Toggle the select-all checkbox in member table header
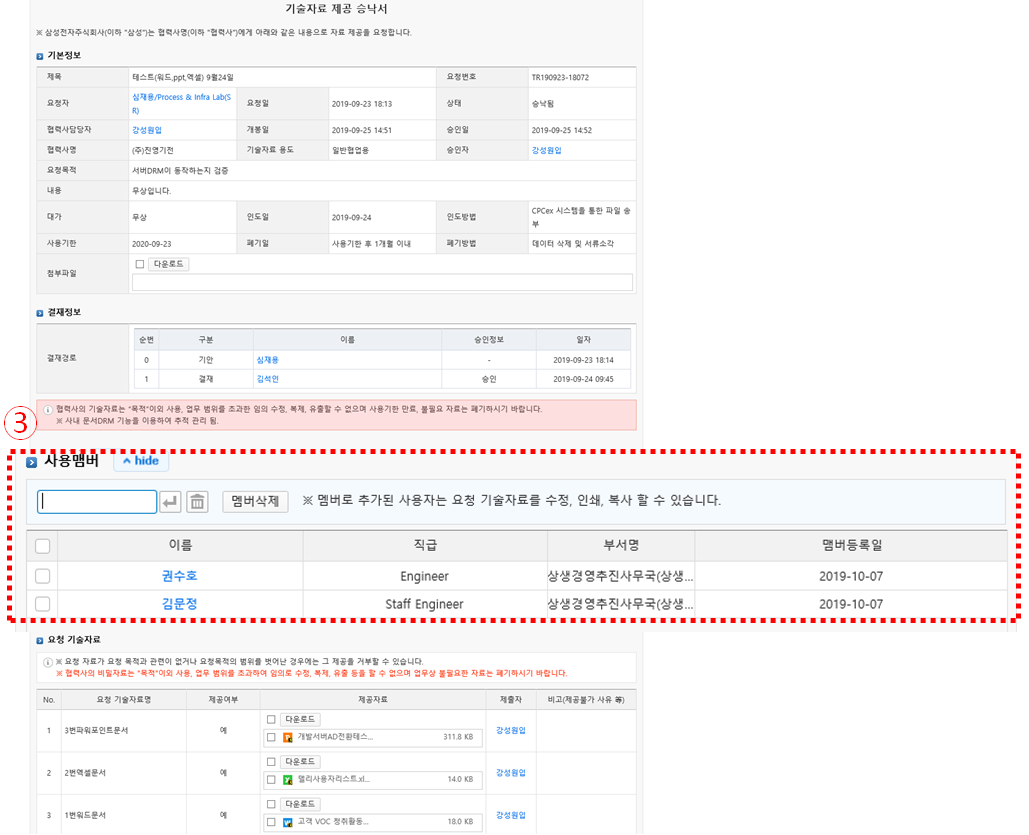 pyautogui.click(x=42, y=546)
